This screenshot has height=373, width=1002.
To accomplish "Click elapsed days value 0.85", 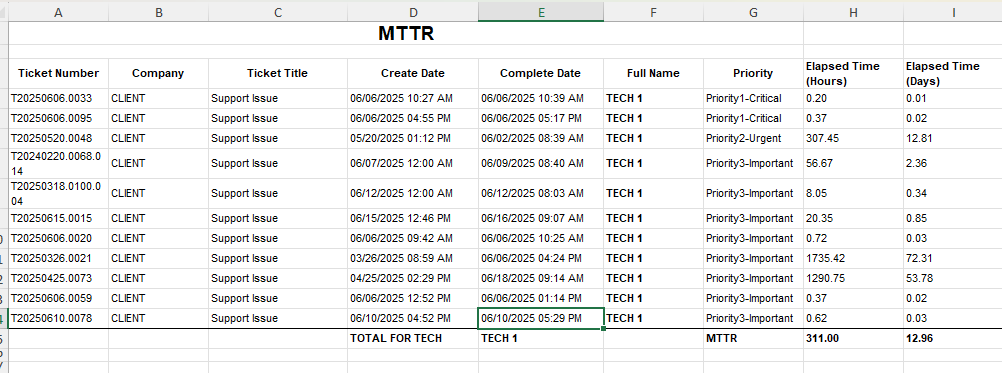I will point(953,218).
